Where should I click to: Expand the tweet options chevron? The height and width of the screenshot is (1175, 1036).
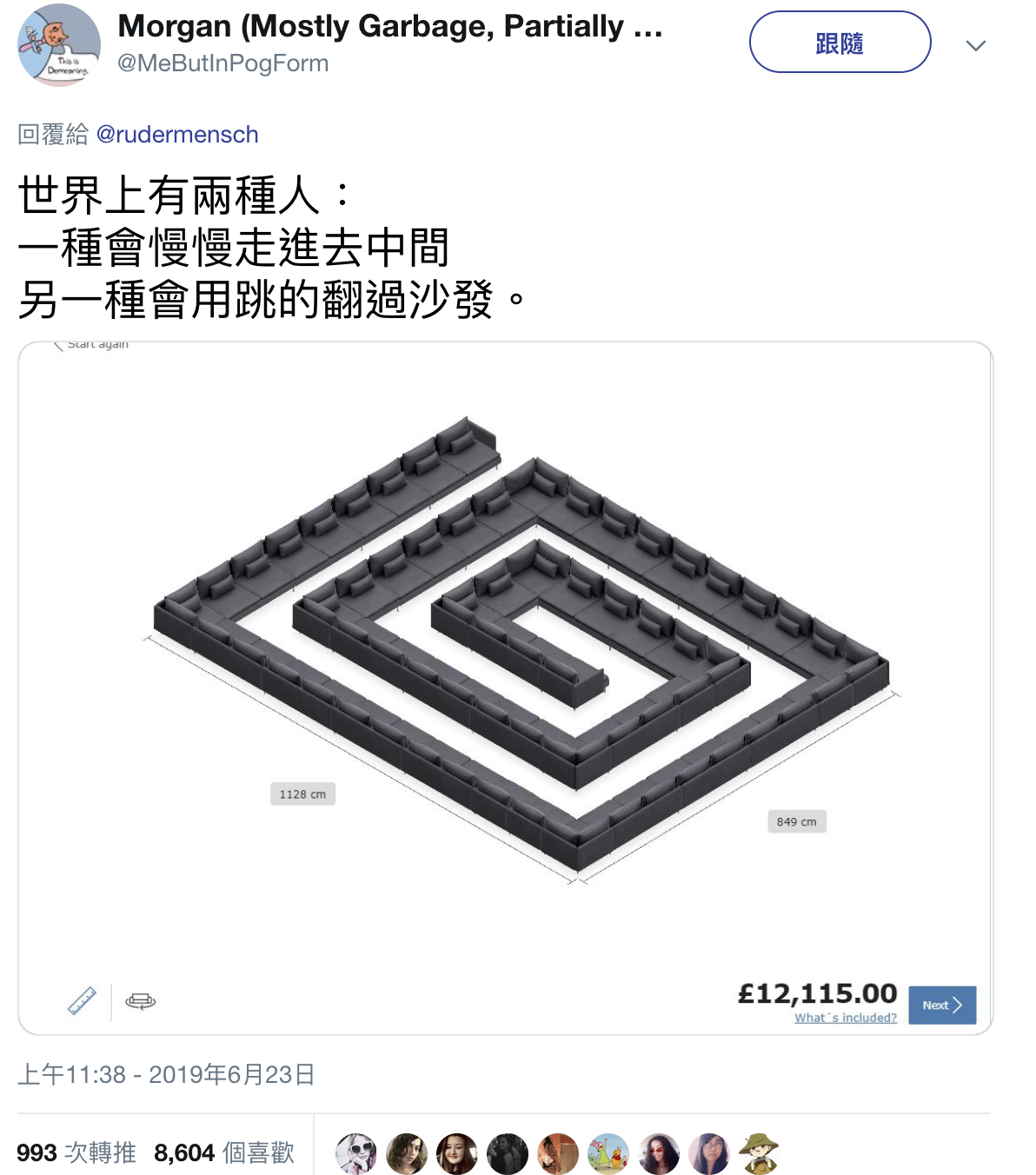coord(976,45)
